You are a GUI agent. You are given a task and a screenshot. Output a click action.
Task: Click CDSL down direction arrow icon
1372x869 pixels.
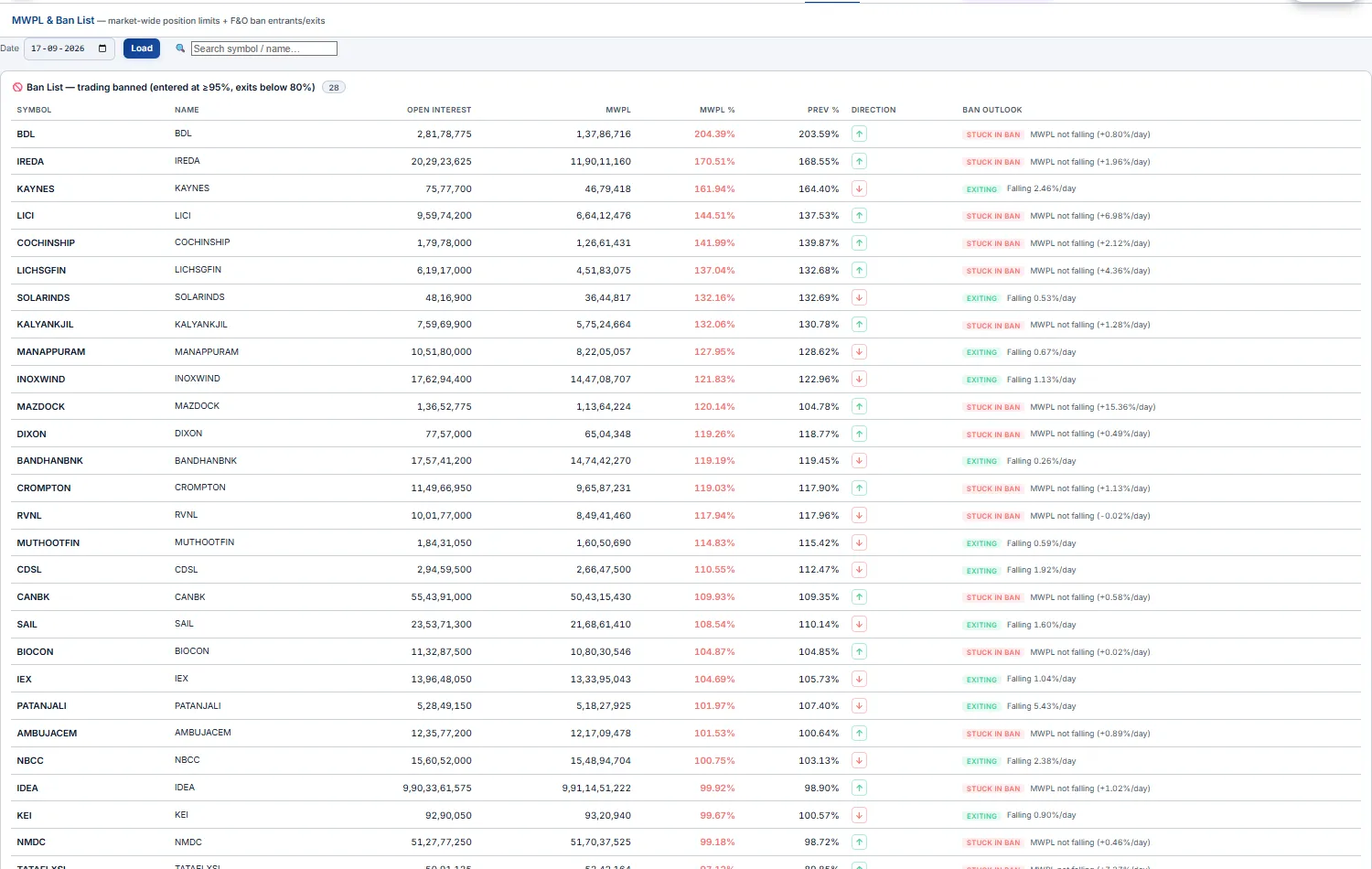859,570
